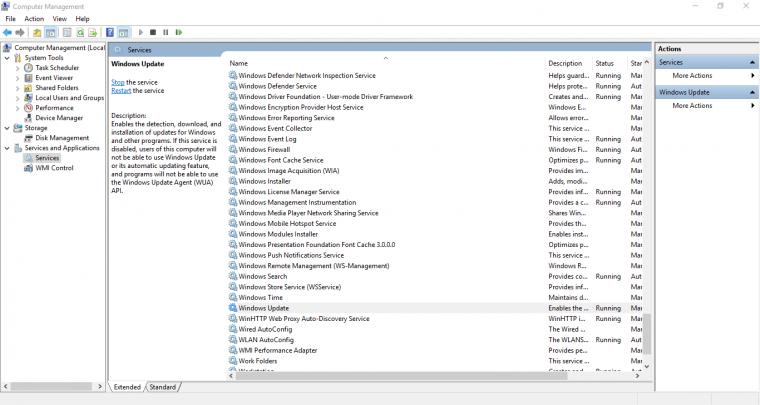Toggle Show/Hide Action Pane toolbar icon
760x405 pixels.
[x=124, y=32]
